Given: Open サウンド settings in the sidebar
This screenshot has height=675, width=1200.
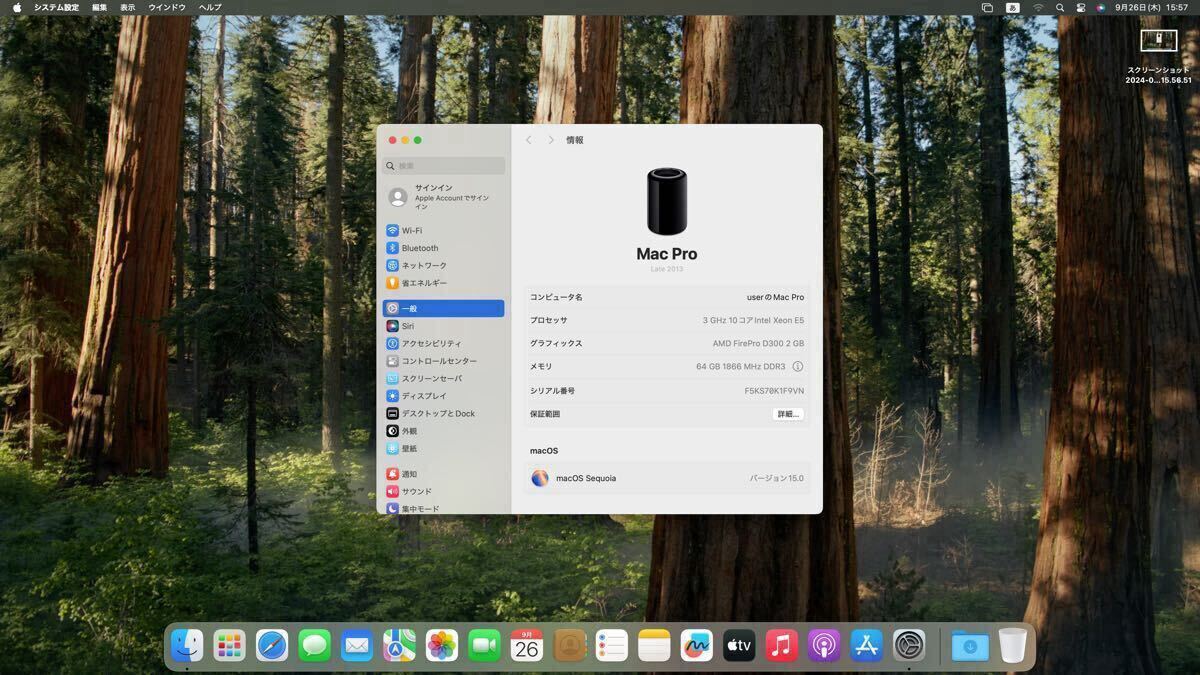Looking at the screenshot, I should pyautogui.click(x=443, y=491).
